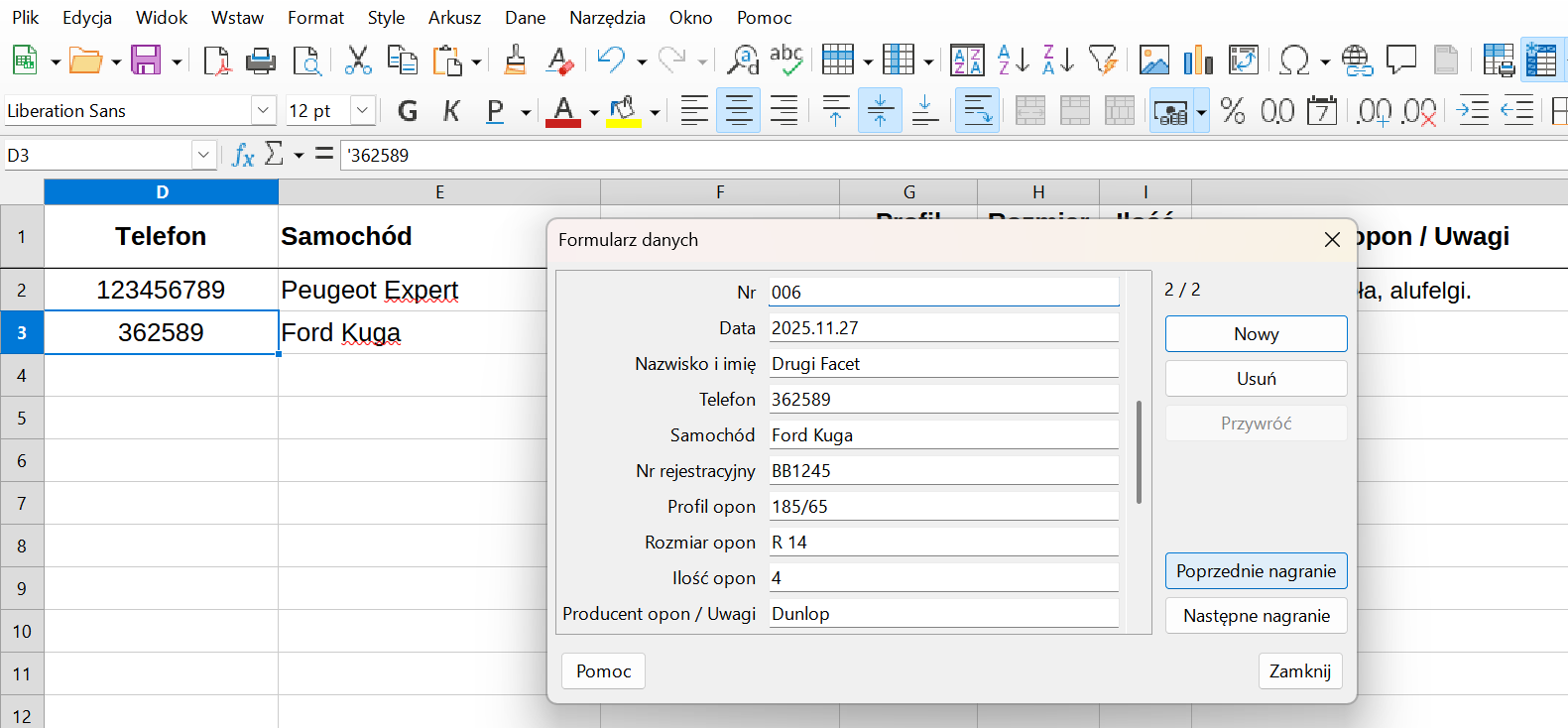Toggle italic formatting (K)
This screenshot has height=728, width=1568.
click(x=451, y=111)
